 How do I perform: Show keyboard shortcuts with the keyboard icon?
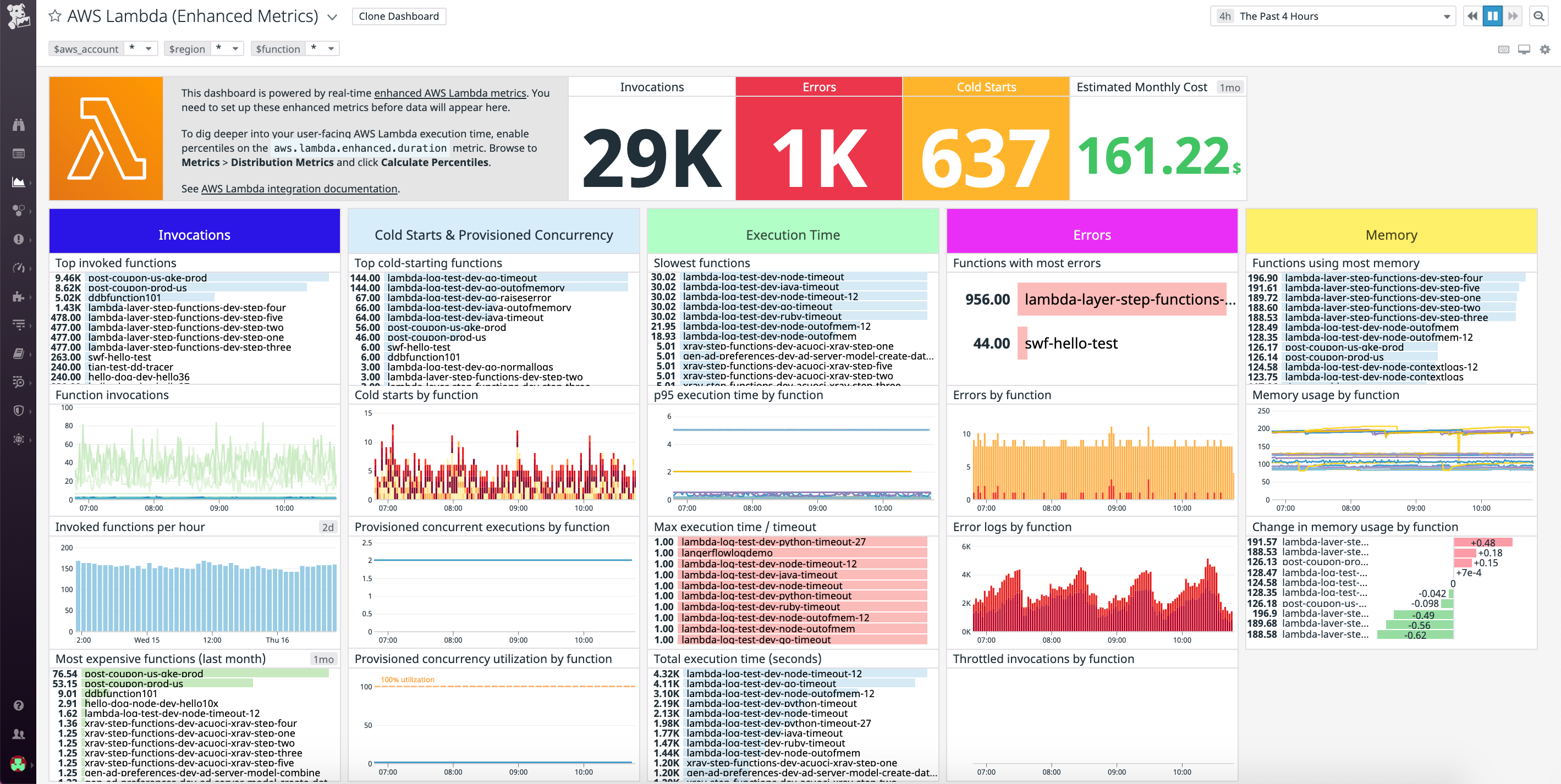point(1505,49)
